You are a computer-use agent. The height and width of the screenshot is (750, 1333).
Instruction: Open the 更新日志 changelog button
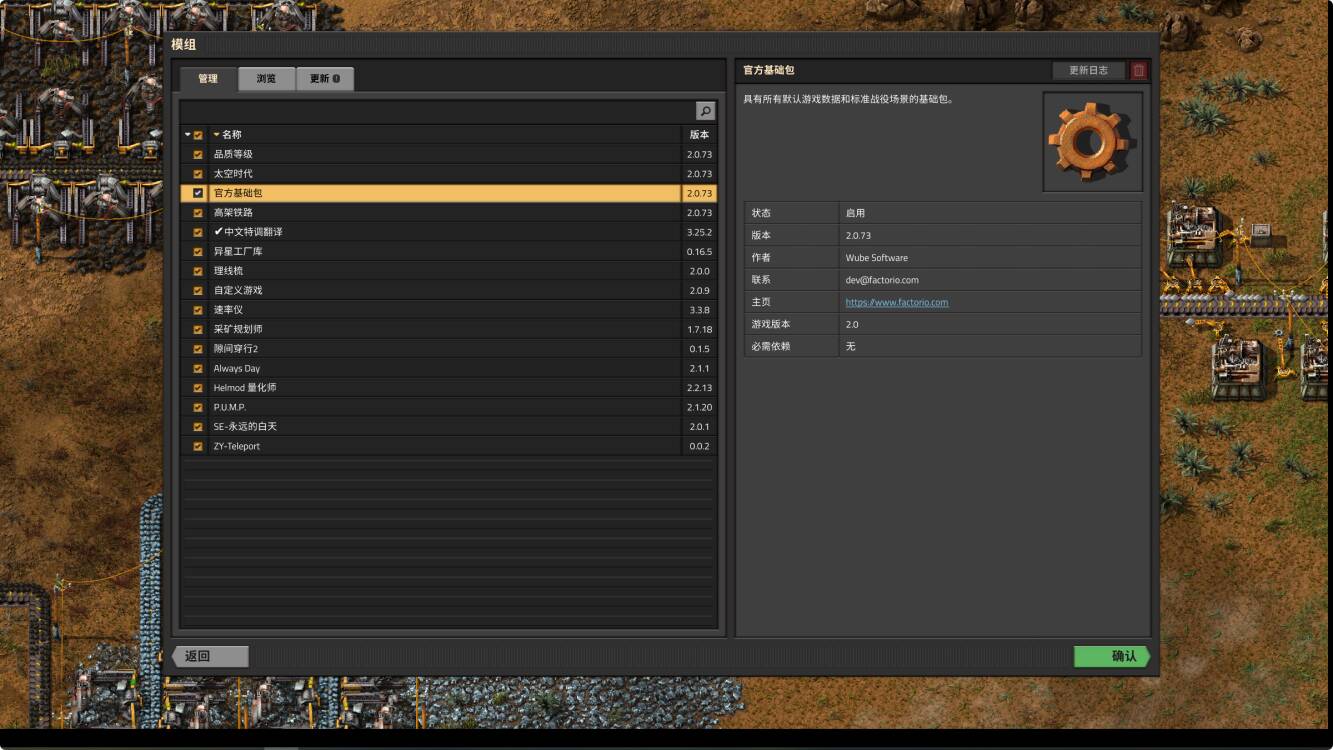(1088, 70)
